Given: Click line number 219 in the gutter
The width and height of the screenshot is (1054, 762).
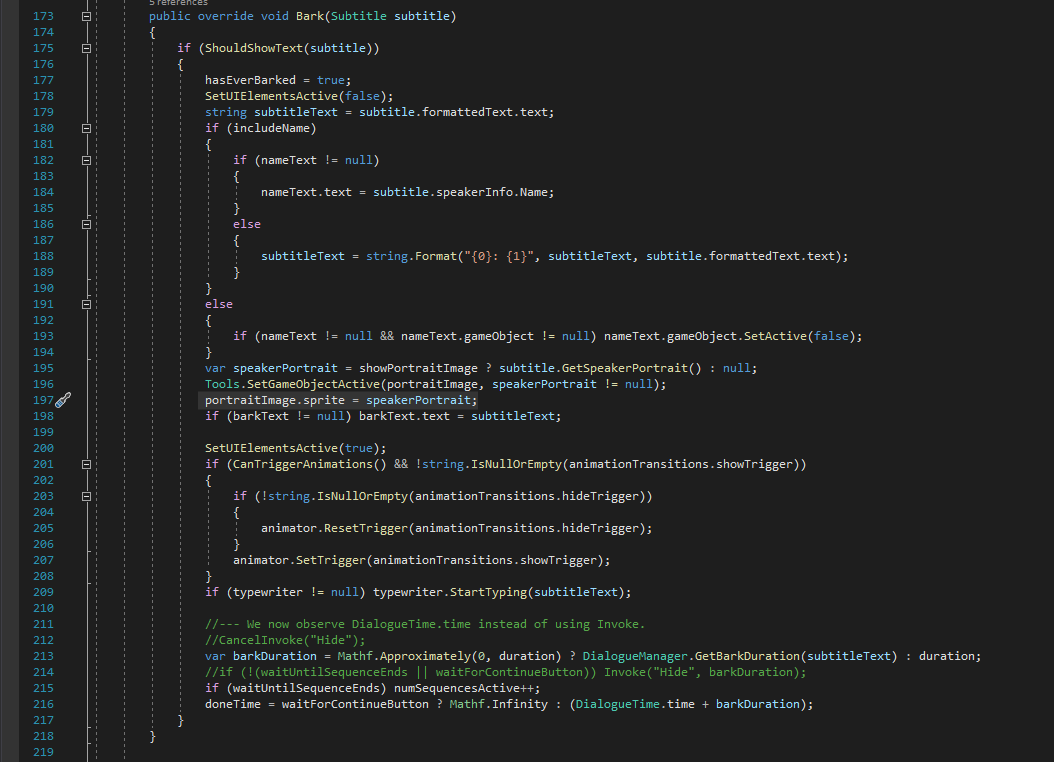Looking at the screenshot, I should point(43,752).
